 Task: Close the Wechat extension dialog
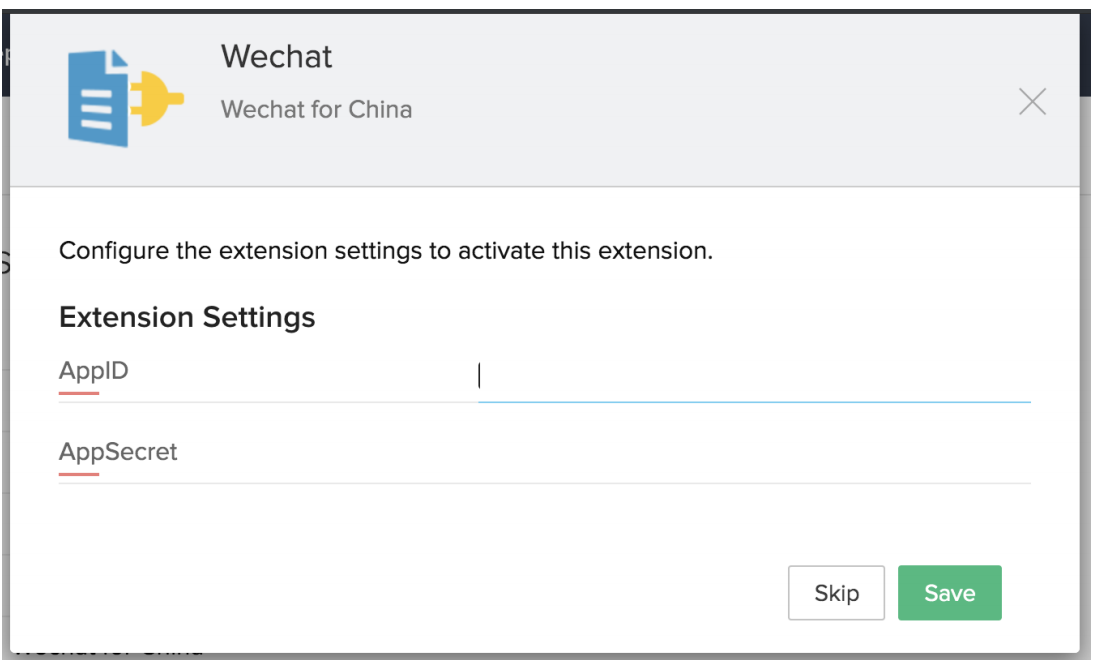click(1032, 102)
